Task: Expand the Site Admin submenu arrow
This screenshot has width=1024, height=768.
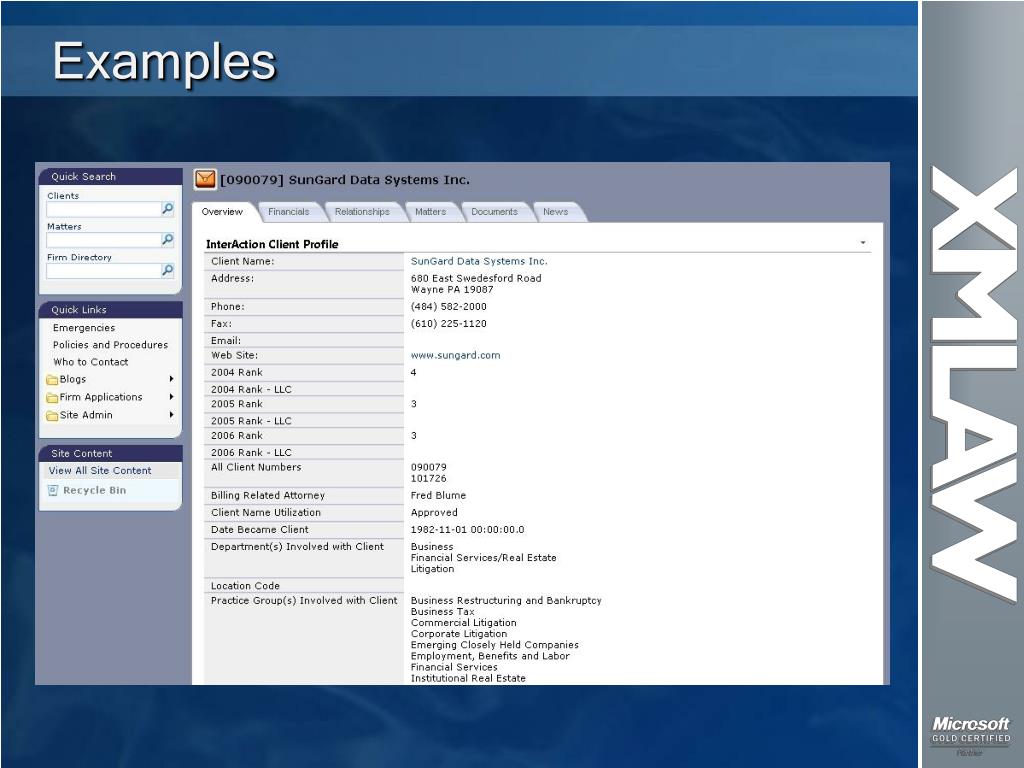Action: (x=171, y=415)
